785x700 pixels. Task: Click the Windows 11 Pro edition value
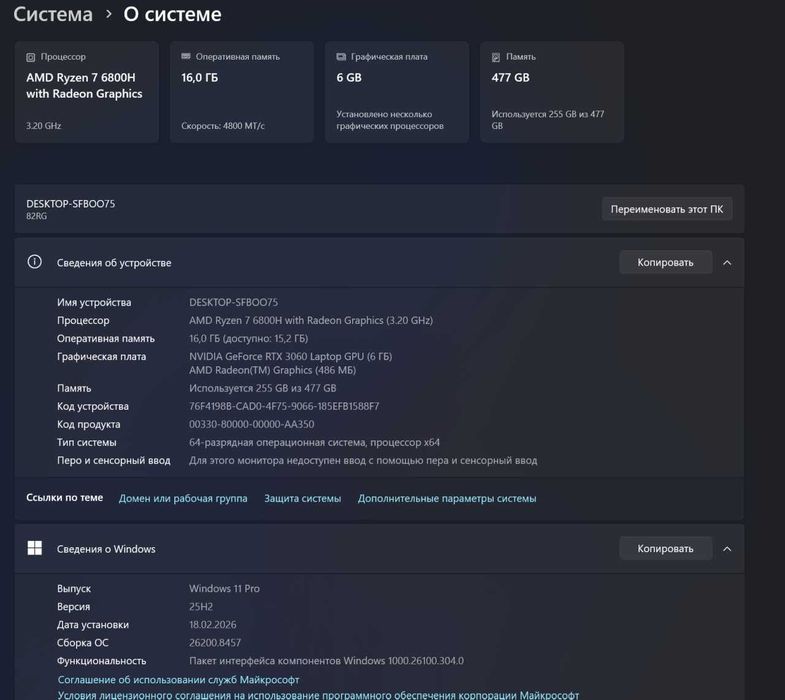pos(224,588)
